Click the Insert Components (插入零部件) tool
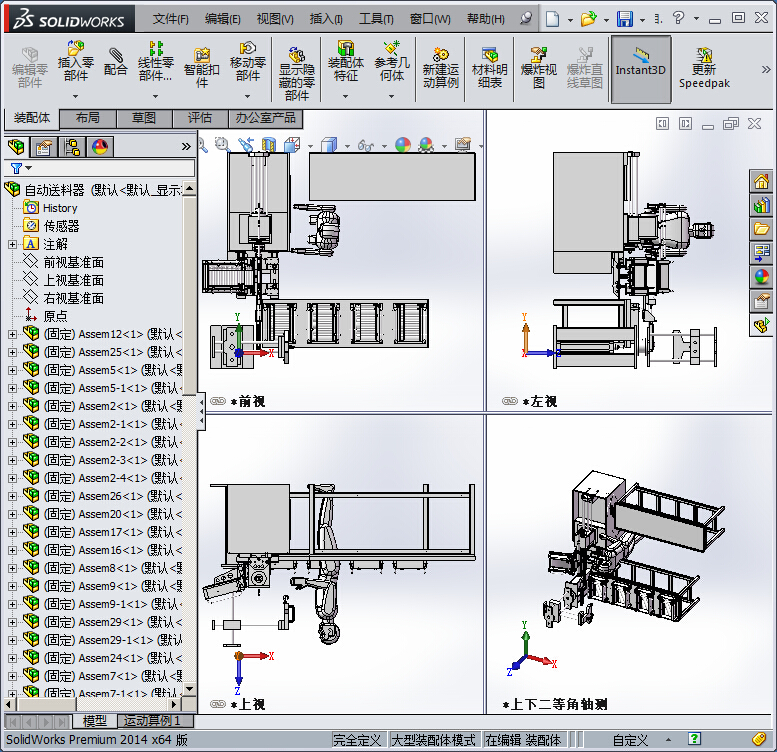 coord(75,62)
